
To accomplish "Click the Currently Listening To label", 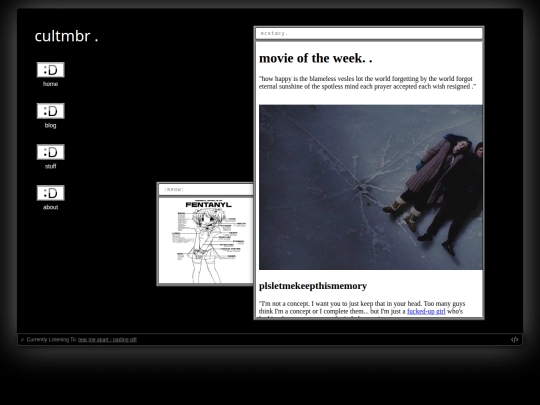I will [x=52, y=340].
